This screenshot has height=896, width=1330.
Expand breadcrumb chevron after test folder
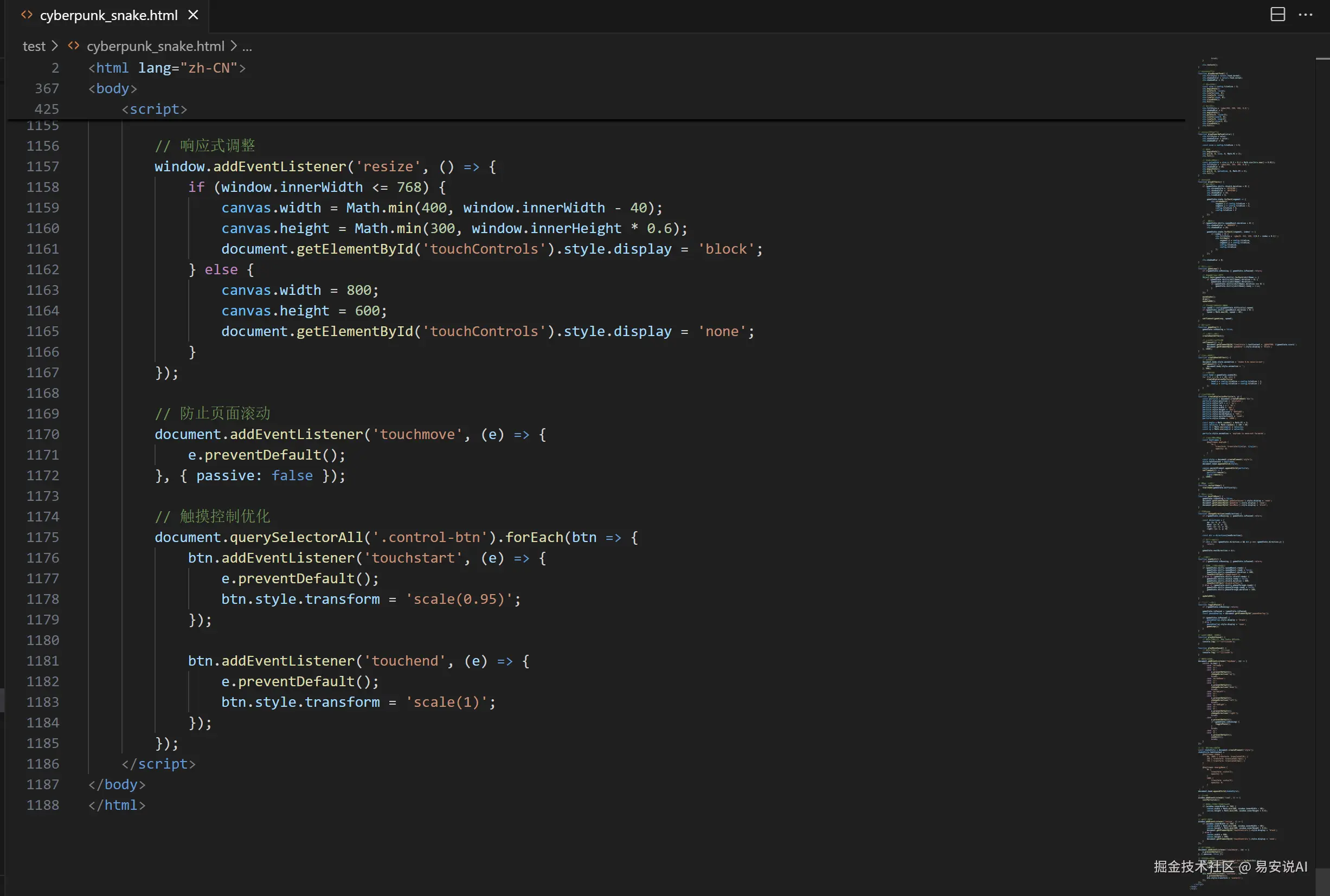coord(55,46)
